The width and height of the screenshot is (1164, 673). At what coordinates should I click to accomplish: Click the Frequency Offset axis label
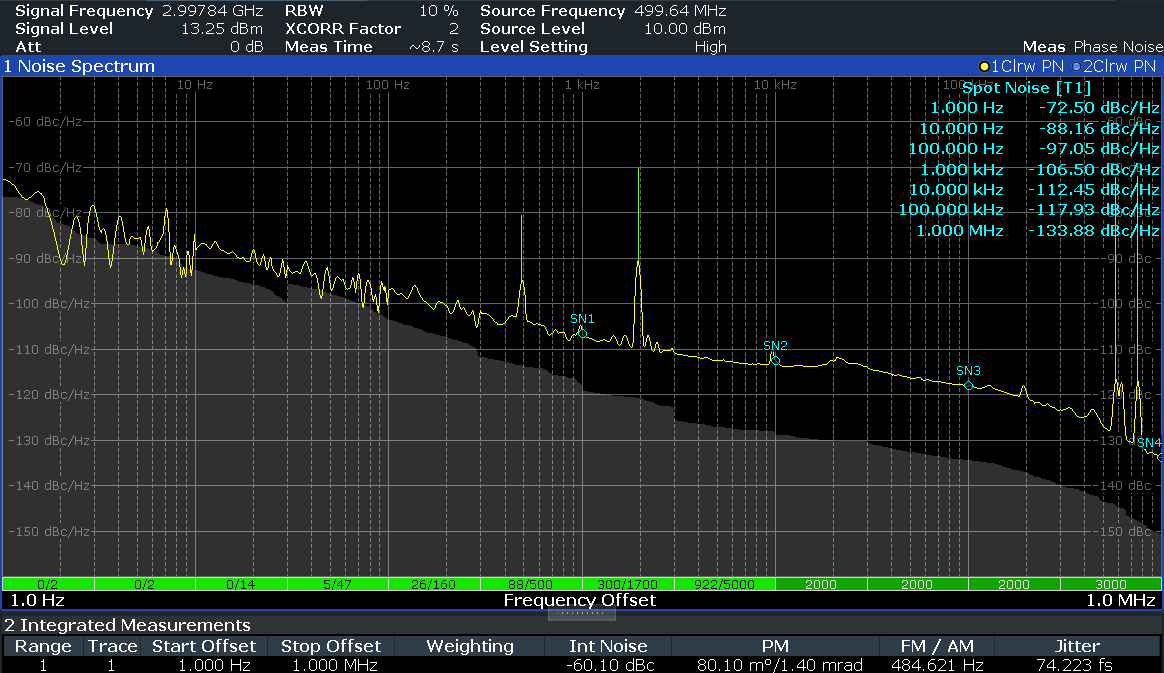[580, 600]
